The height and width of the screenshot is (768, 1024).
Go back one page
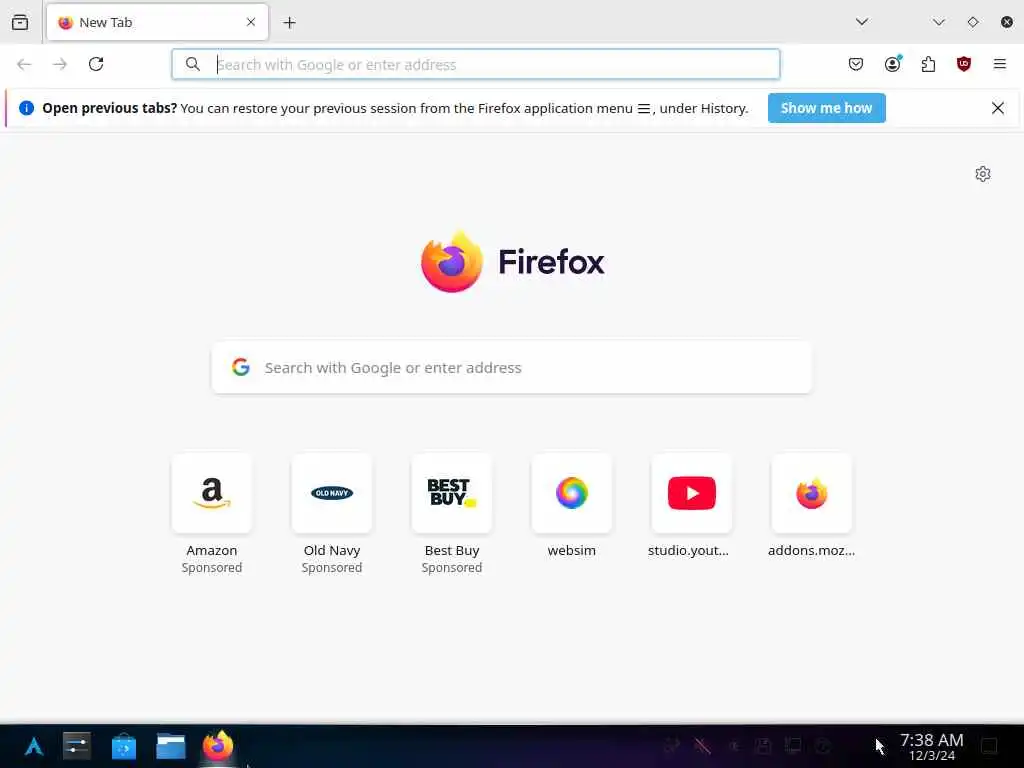click(x=24, y=64)
